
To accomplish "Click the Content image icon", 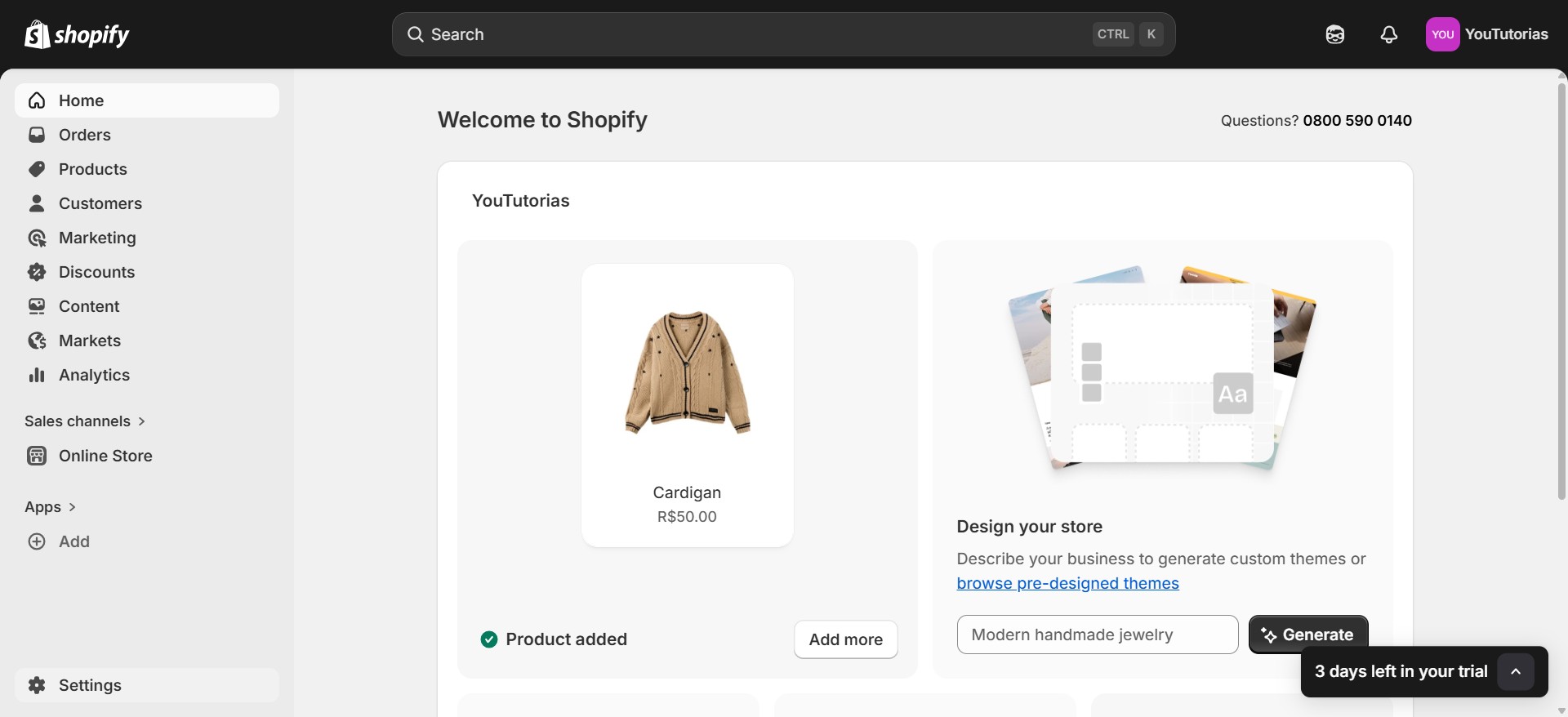I will 37,306.
